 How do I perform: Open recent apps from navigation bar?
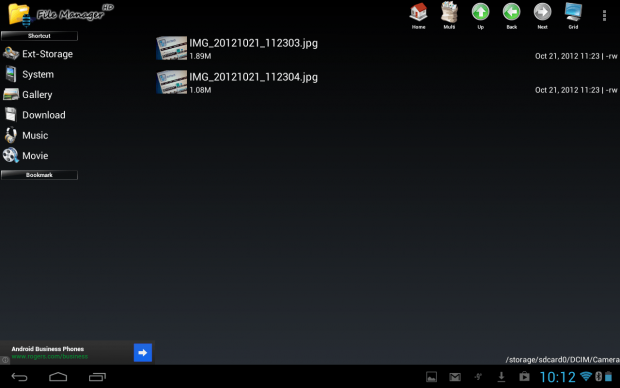coord(97,377)
